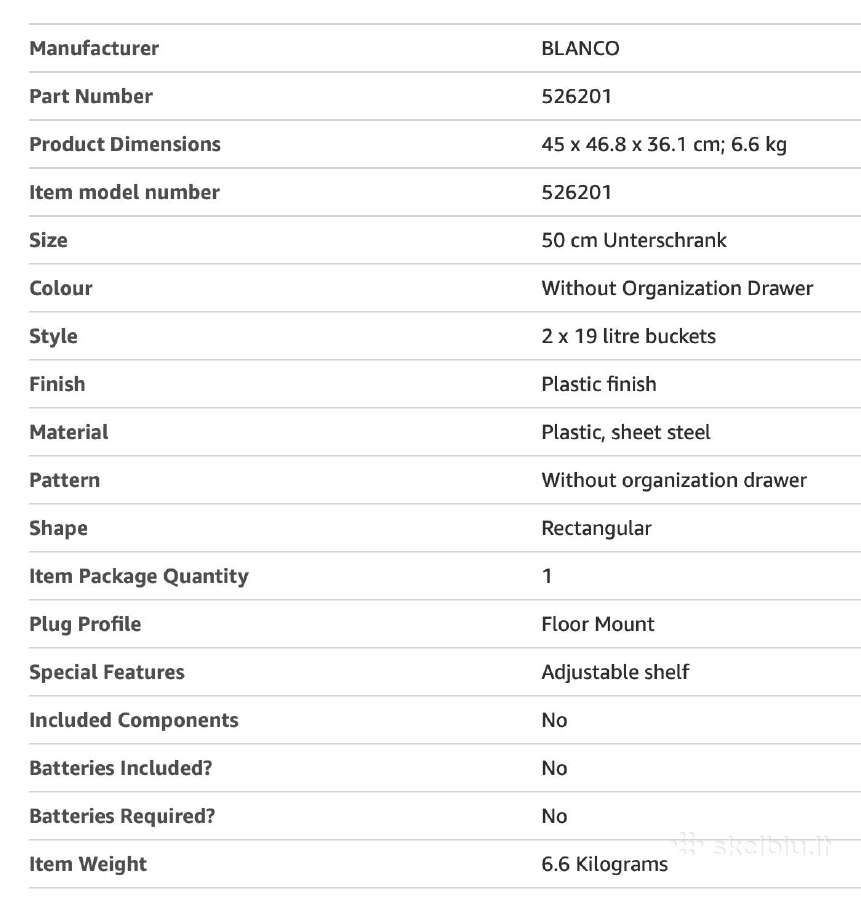Click the Item Package Quantity label
Viewport: 861px width, 900px height.
[139, 576]
